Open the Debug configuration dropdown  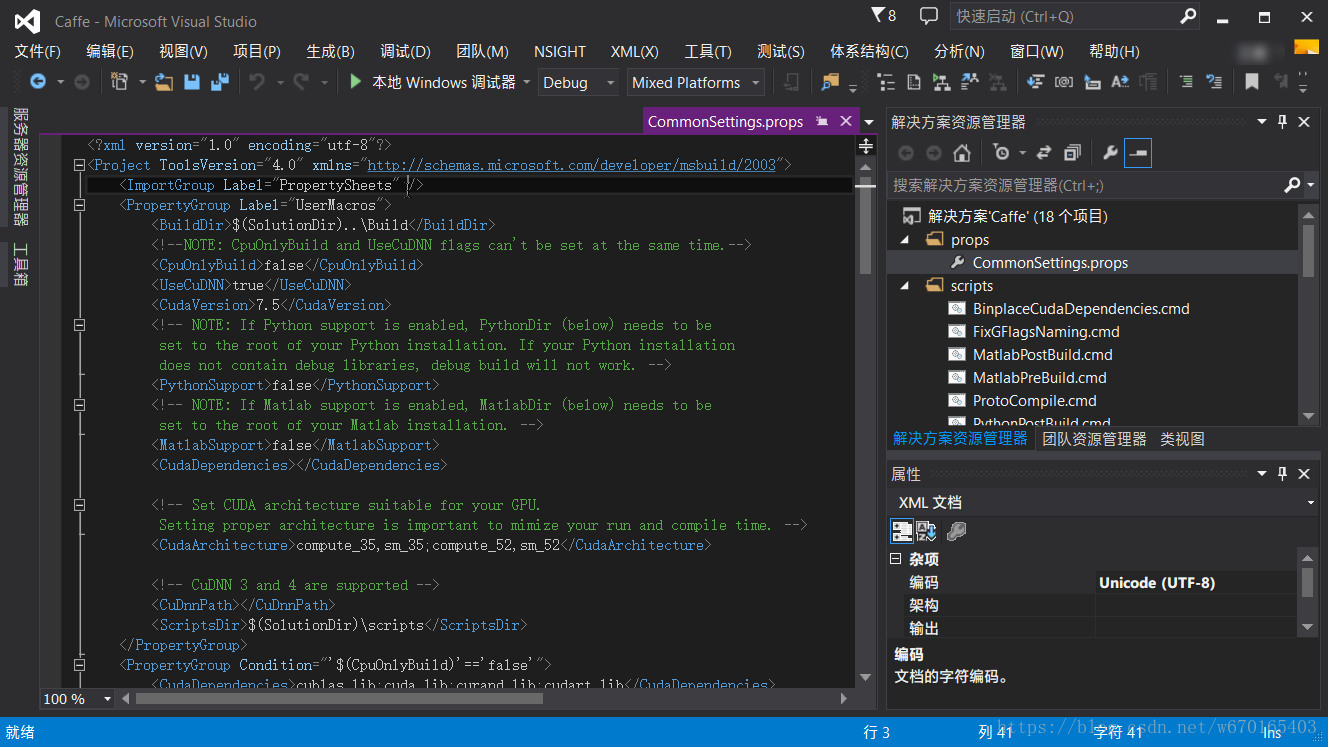click(x=579, y=83)
